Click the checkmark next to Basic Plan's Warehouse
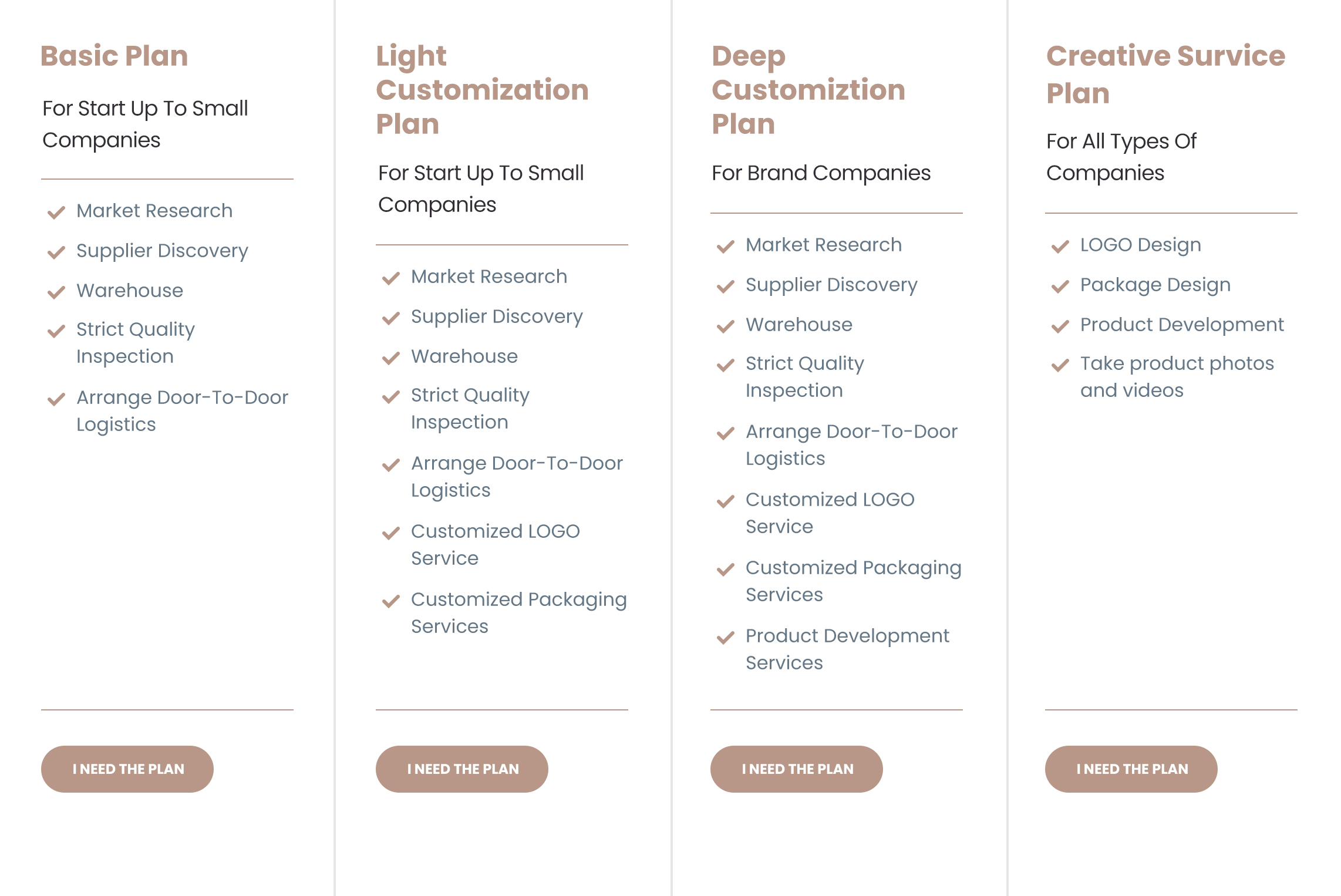The width and height of the screenshot is (1341, 896). coord(56,292)
